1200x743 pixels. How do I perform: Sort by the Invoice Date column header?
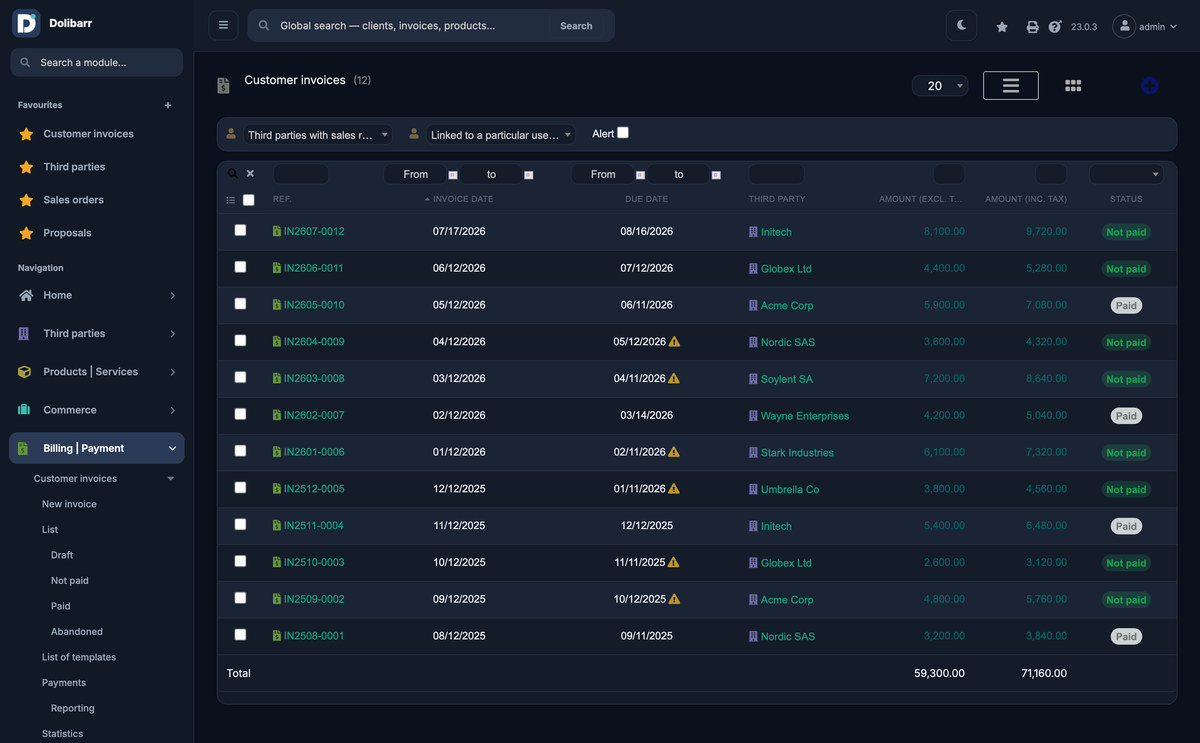(x=463, y=199)
